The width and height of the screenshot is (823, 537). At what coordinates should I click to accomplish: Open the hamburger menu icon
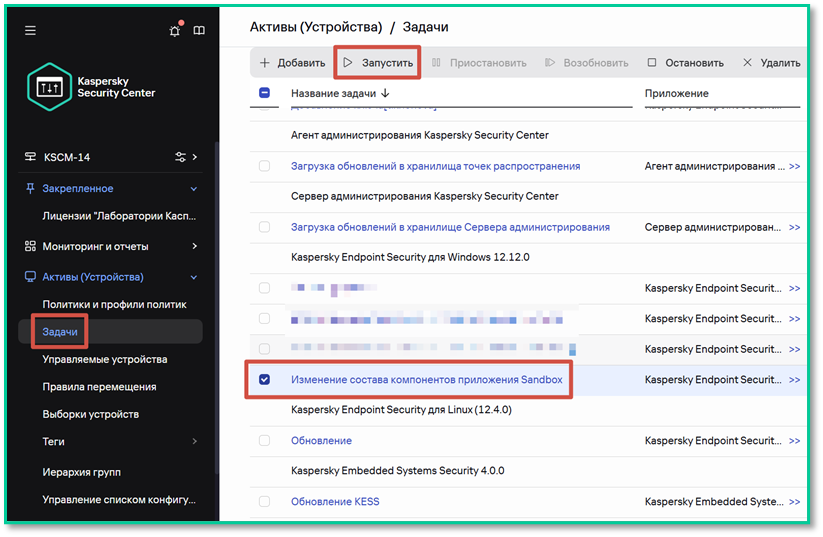(30, 30)
